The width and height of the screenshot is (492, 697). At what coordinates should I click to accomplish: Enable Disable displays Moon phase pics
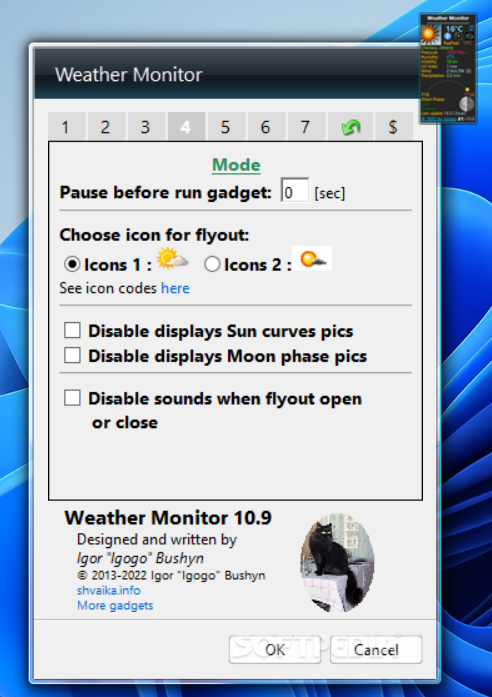(72, 355)
